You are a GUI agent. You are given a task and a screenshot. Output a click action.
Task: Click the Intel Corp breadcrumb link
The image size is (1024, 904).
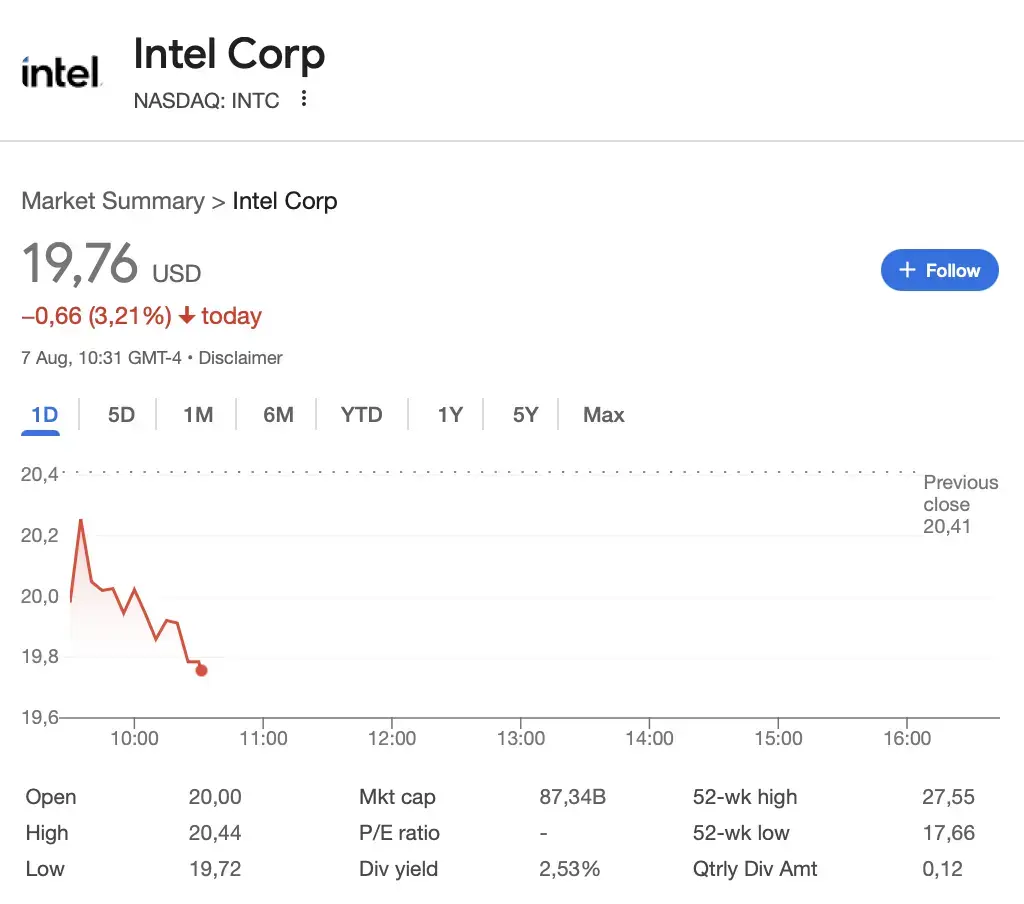pyautogui.click(x=285, y=201)
